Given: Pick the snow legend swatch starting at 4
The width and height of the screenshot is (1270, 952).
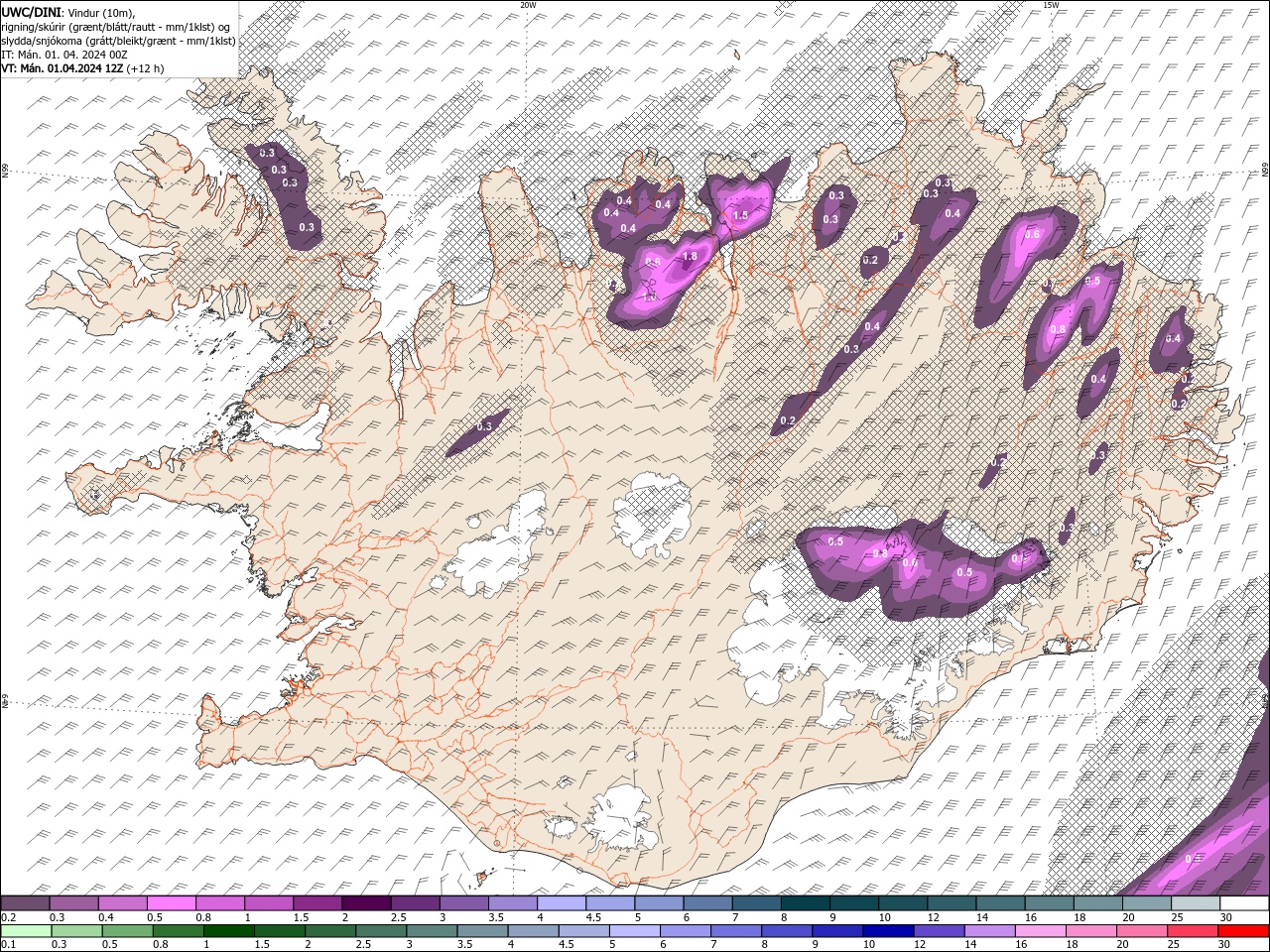Looking at the screenshot, I should coord(562,903).
